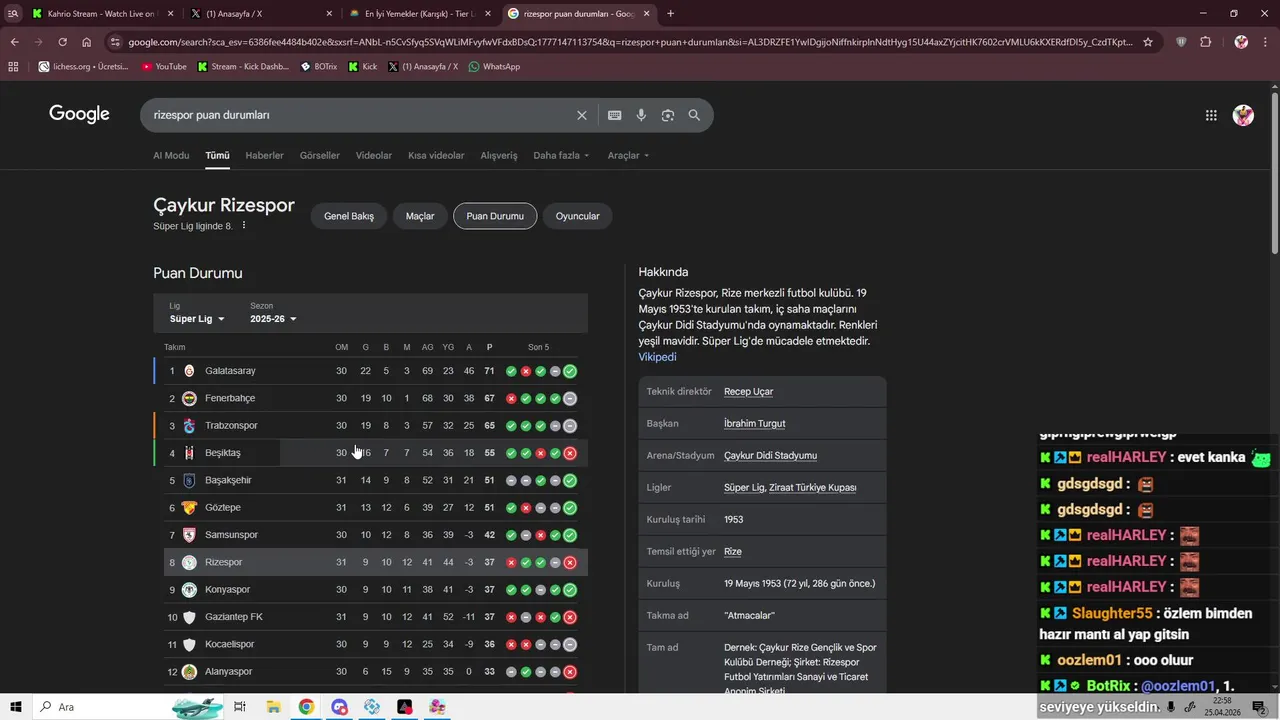Open the lichess.org bookmark
The width and height of the screenshot is (1280, 720).
click(x=84, y=66)
